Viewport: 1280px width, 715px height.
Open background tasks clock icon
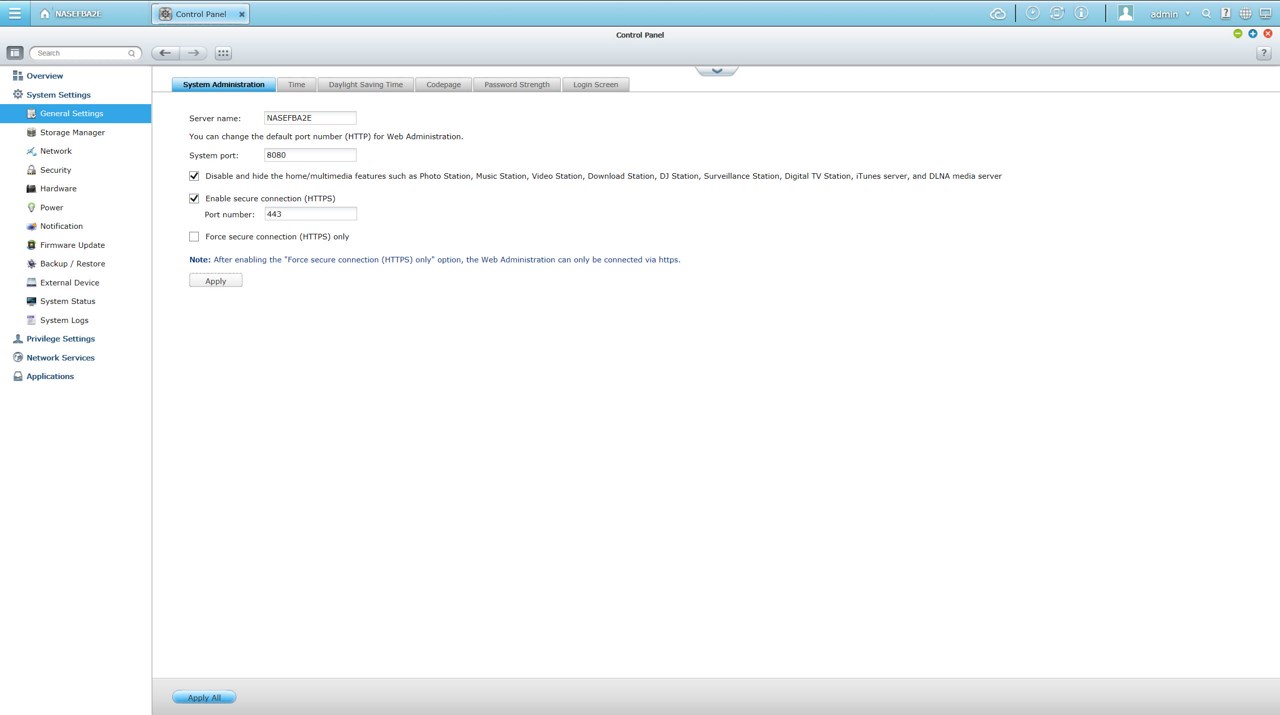(x=1032, y=13)
